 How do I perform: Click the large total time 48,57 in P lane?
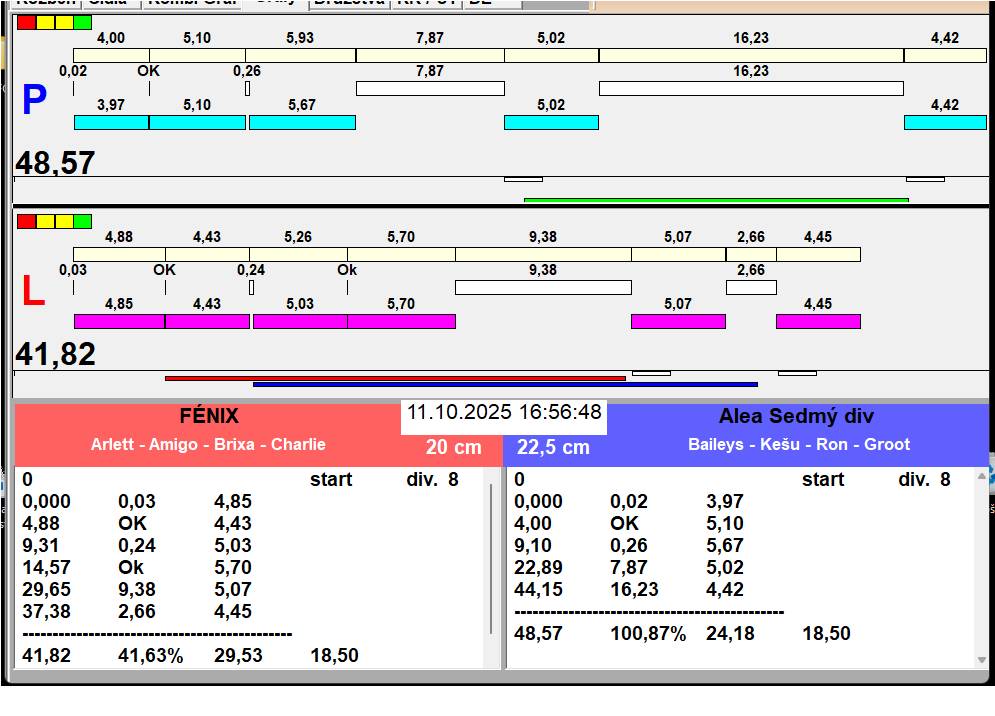[55, 163]
